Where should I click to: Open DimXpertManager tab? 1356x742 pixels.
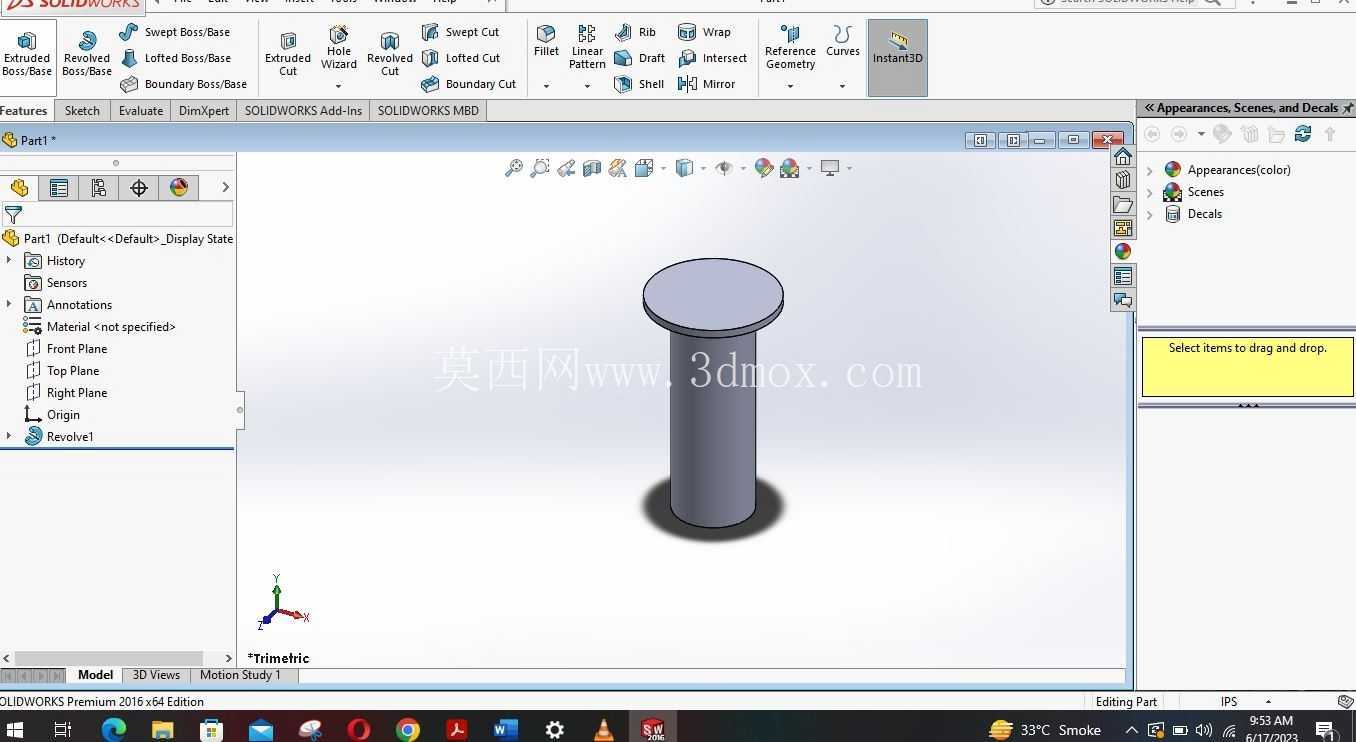pos(139,188)
